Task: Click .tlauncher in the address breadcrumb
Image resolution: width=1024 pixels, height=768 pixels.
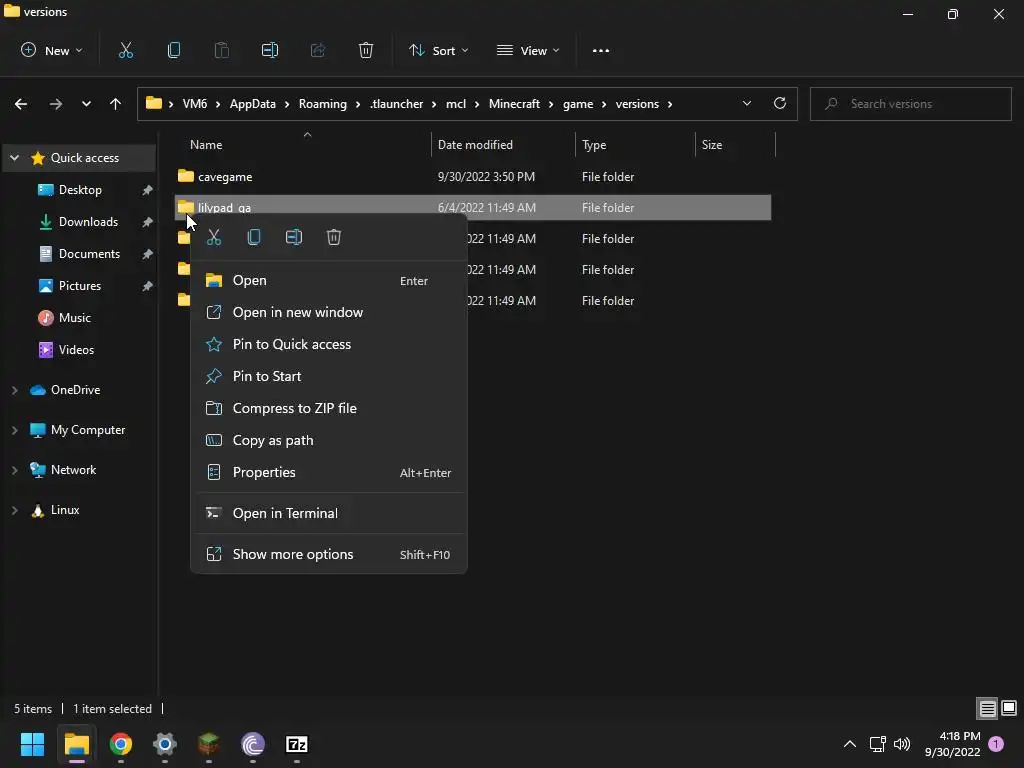Action: (x=396, y=104)
